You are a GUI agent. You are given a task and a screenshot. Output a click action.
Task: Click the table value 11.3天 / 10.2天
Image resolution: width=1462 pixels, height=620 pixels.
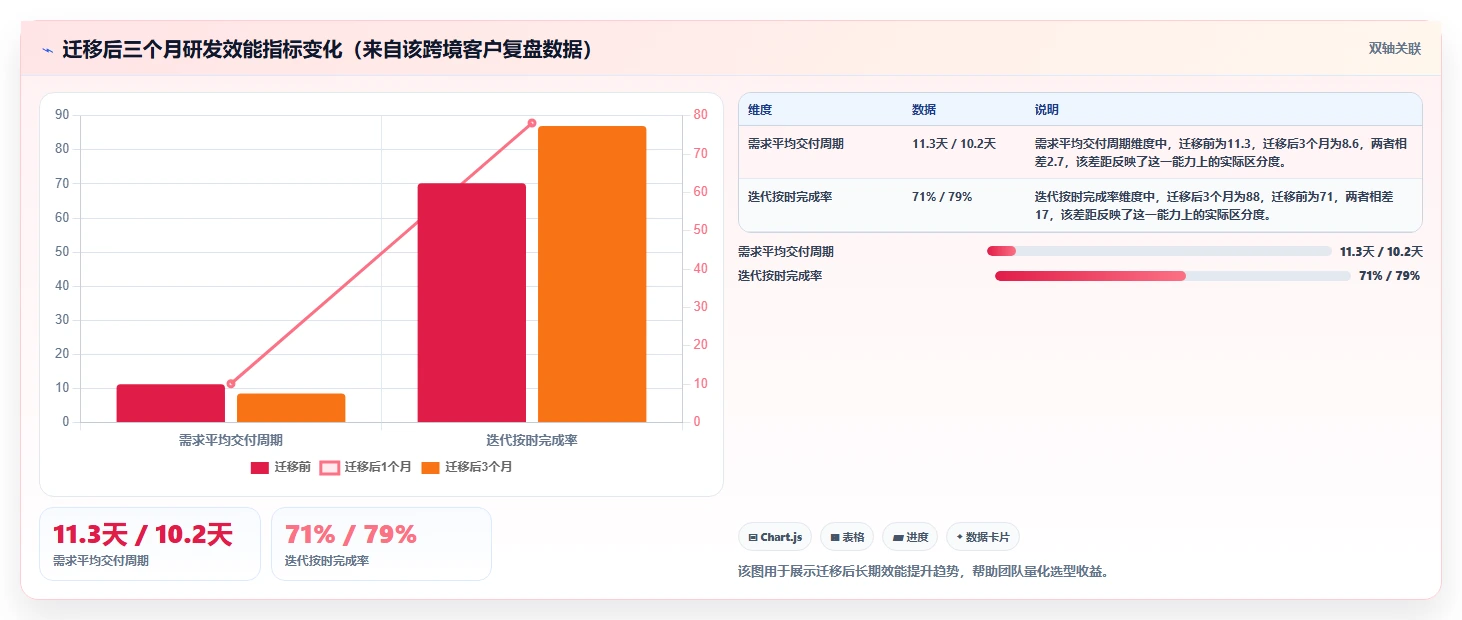pos(954,144)
